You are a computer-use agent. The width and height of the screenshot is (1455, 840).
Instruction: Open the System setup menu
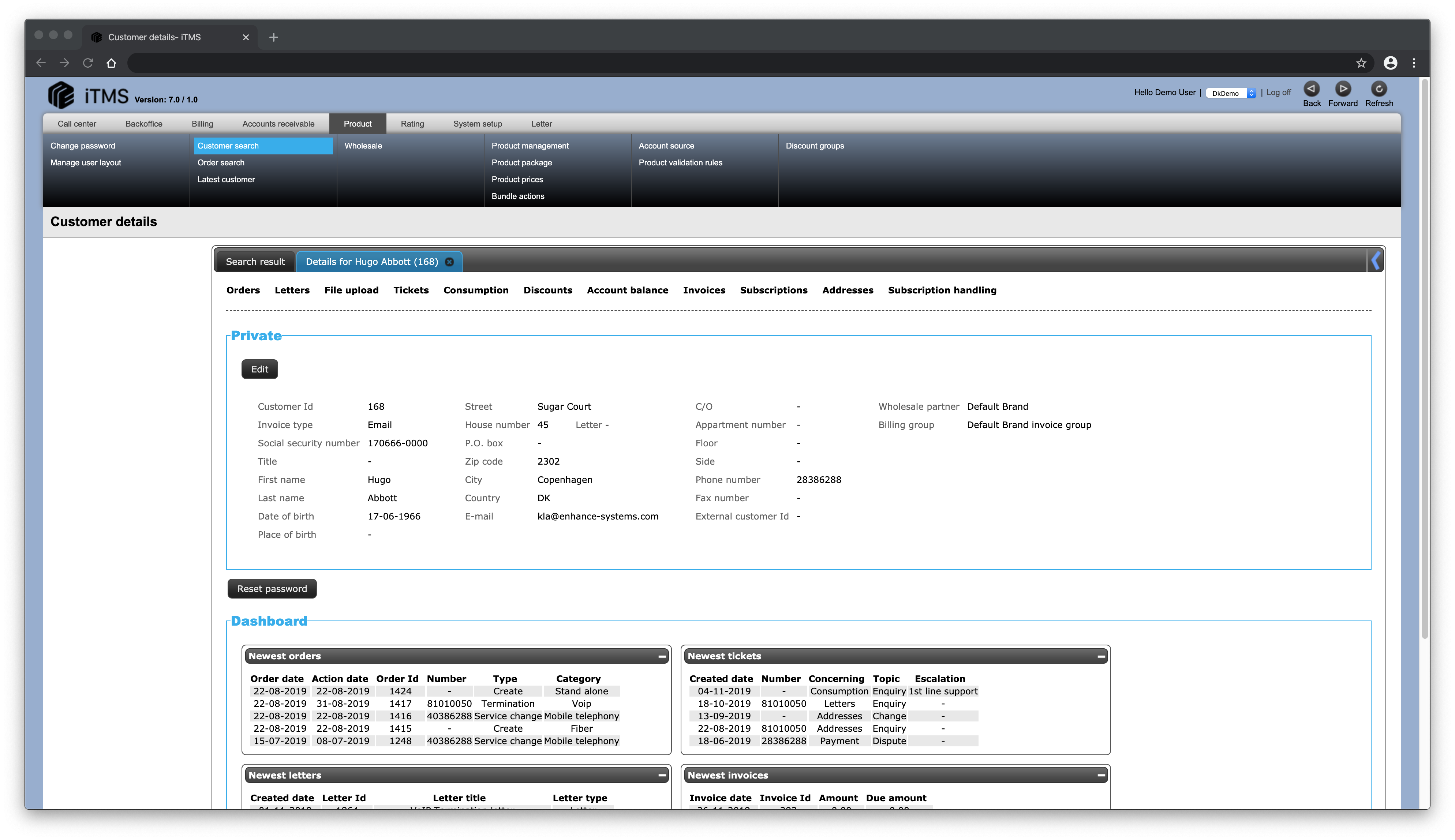pos(477,123)
